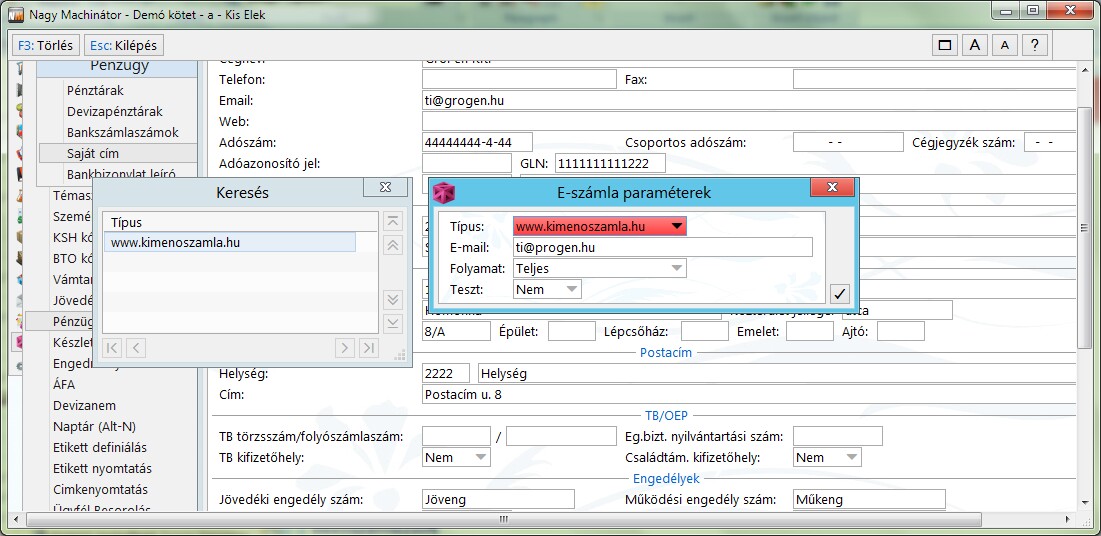Image resolution: width=1101 pixels, height=536 pixels.
Task: Click Jövedéki engedély szám field
Action: [499, 499]
